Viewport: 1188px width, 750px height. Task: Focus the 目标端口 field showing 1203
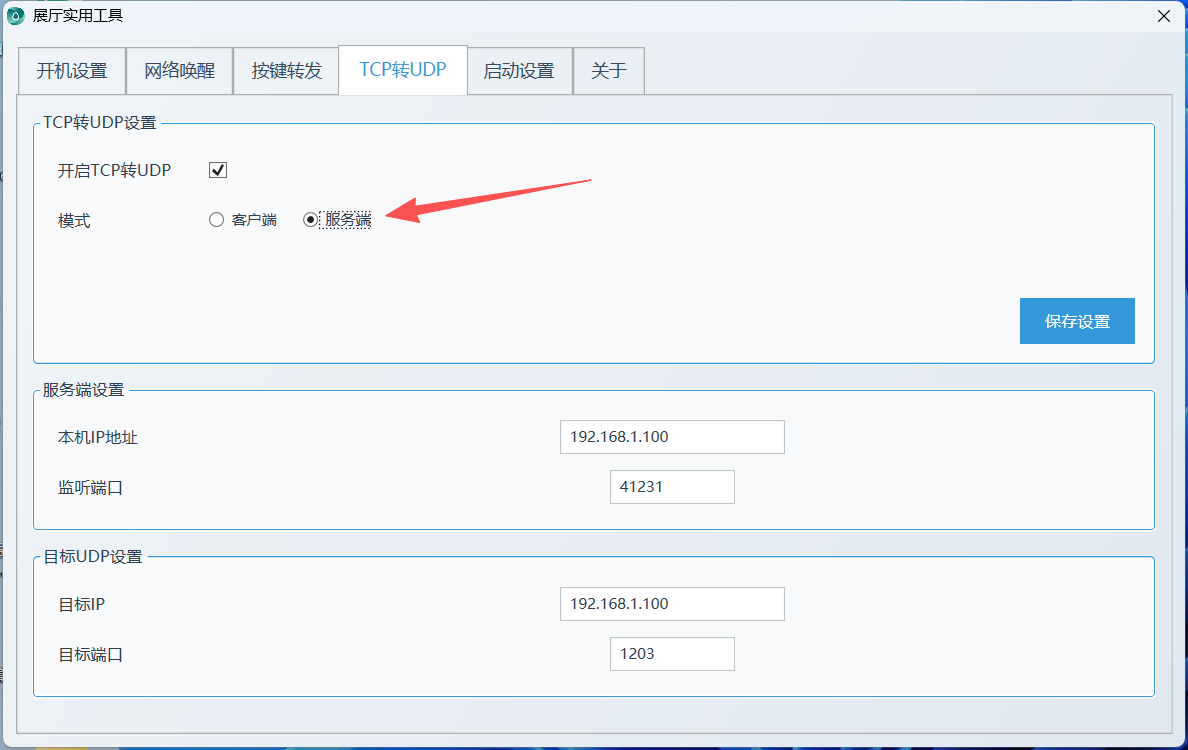tap(672, 654)
